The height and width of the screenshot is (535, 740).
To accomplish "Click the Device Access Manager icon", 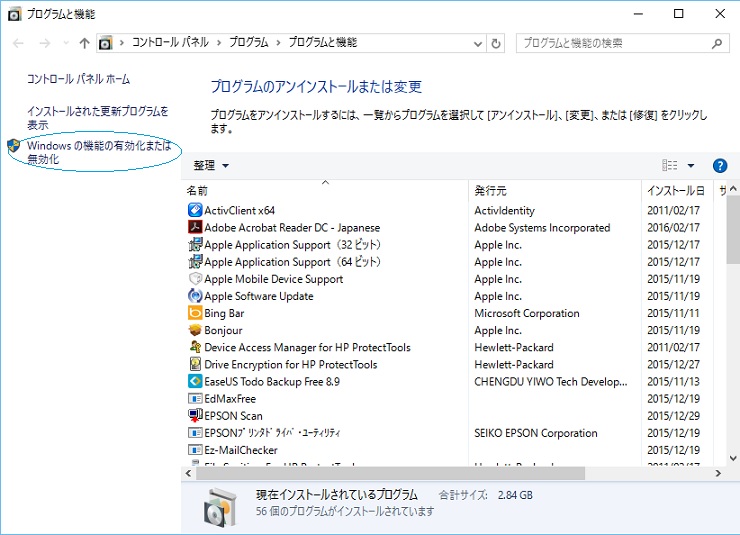I will (195, 347).
